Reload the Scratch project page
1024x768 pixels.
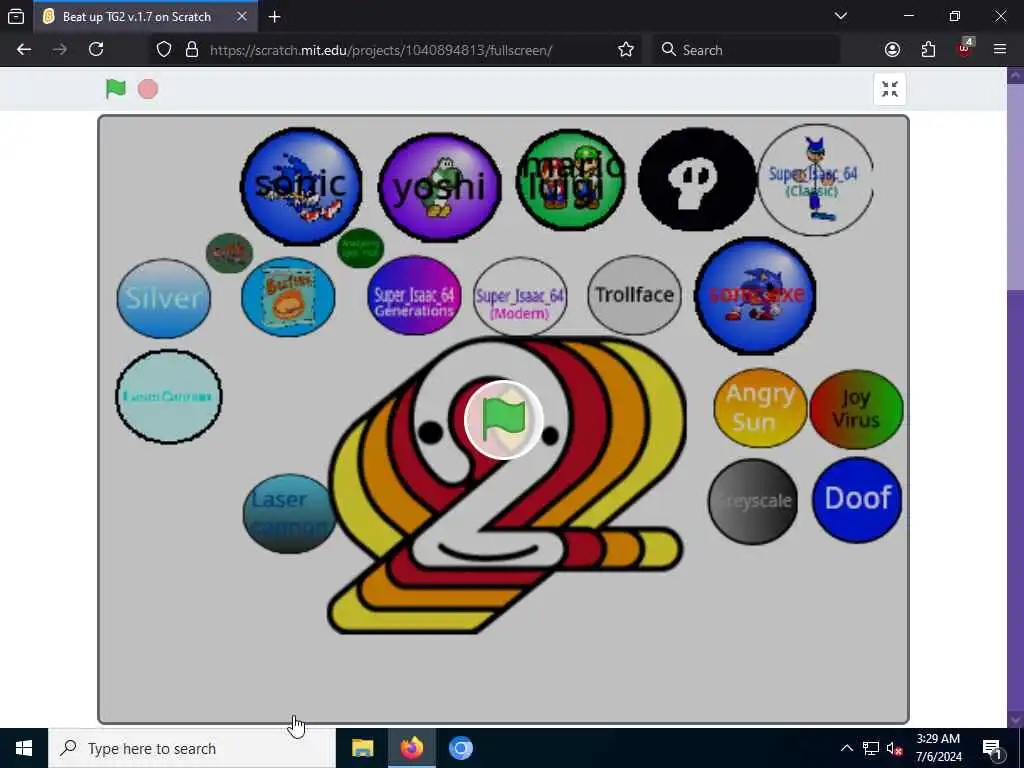tap(96, 50)
